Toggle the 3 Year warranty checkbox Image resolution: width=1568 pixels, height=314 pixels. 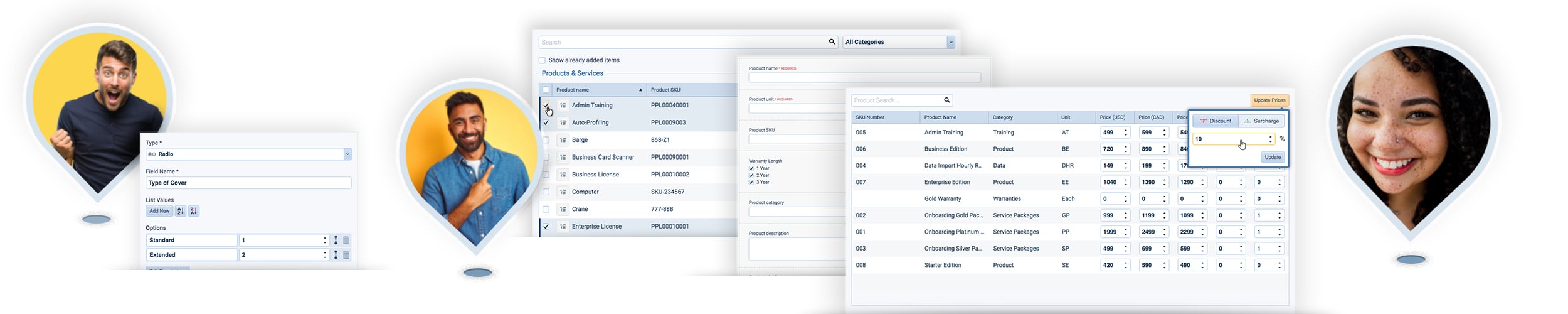(751, 182)
